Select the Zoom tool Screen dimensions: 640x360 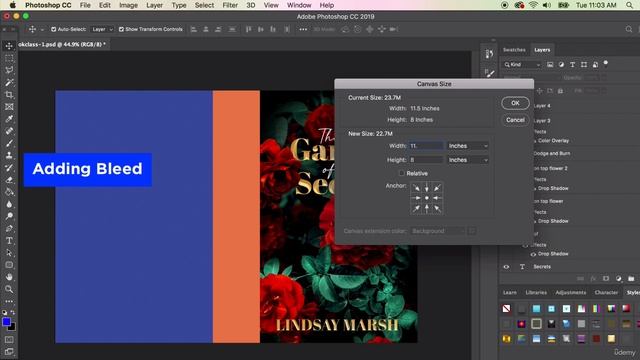tap(9, 289)
